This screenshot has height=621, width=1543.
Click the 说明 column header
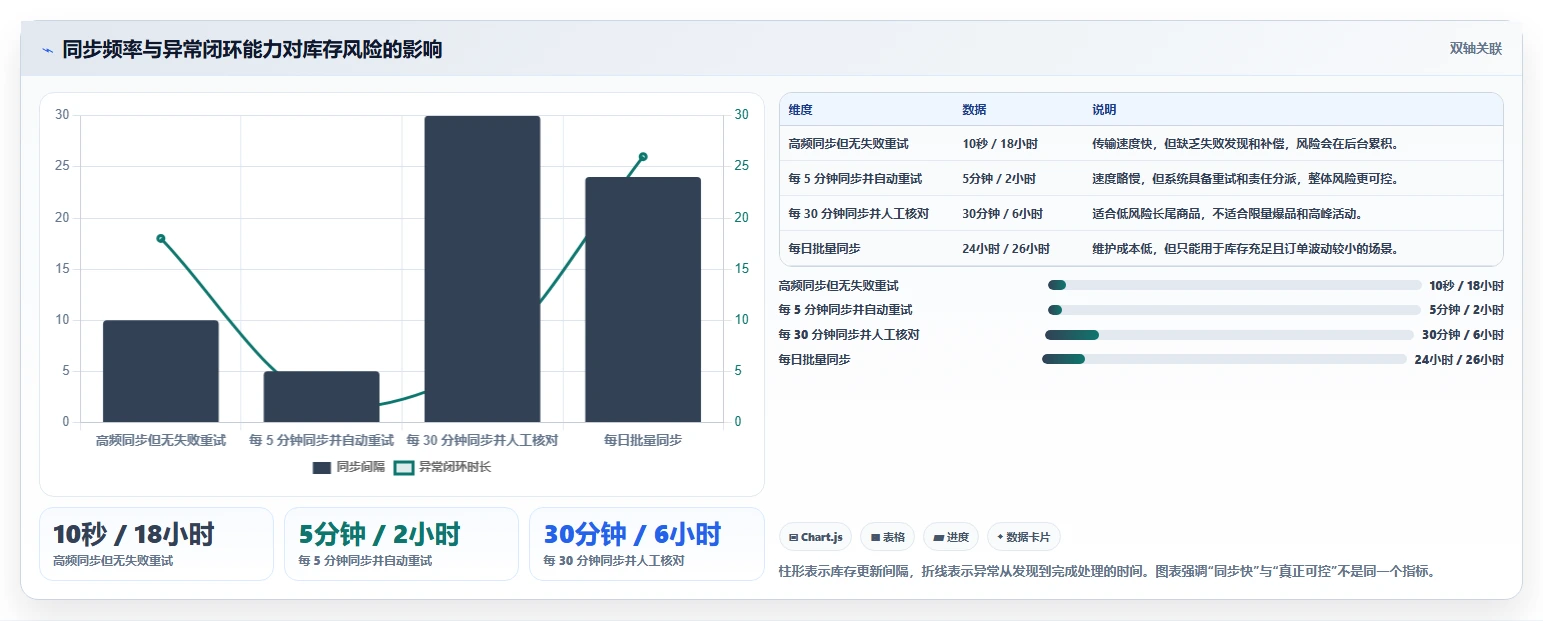(x=1104, y=110)
